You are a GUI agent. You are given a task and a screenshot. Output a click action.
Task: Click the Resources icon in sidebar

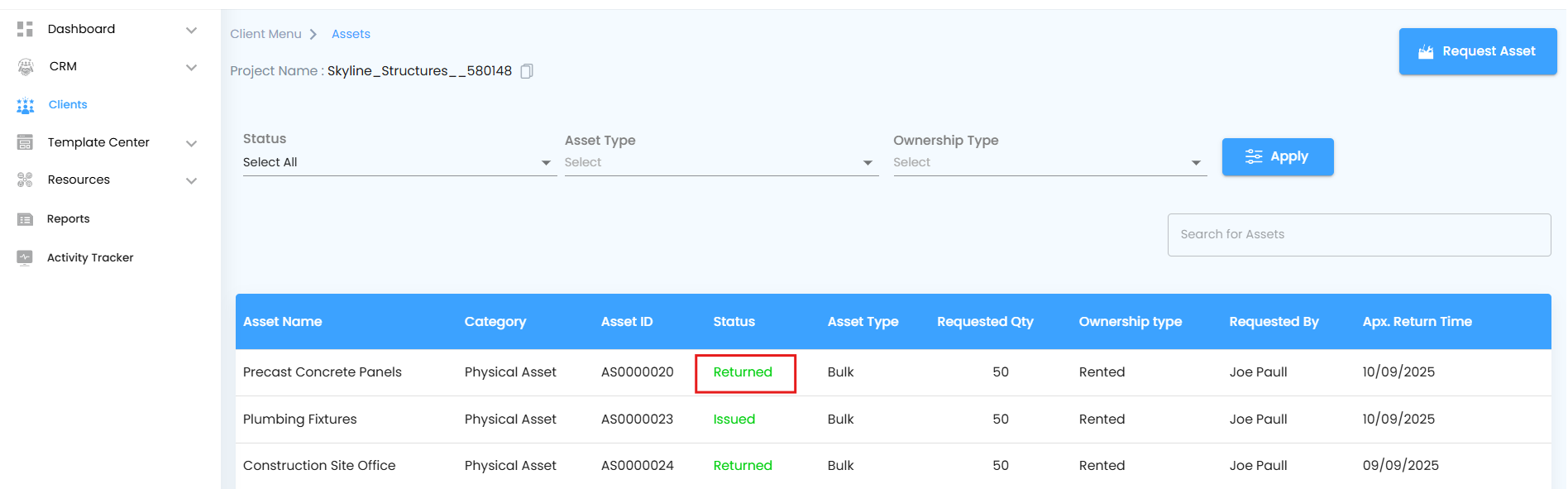click(x=25, y=180)
